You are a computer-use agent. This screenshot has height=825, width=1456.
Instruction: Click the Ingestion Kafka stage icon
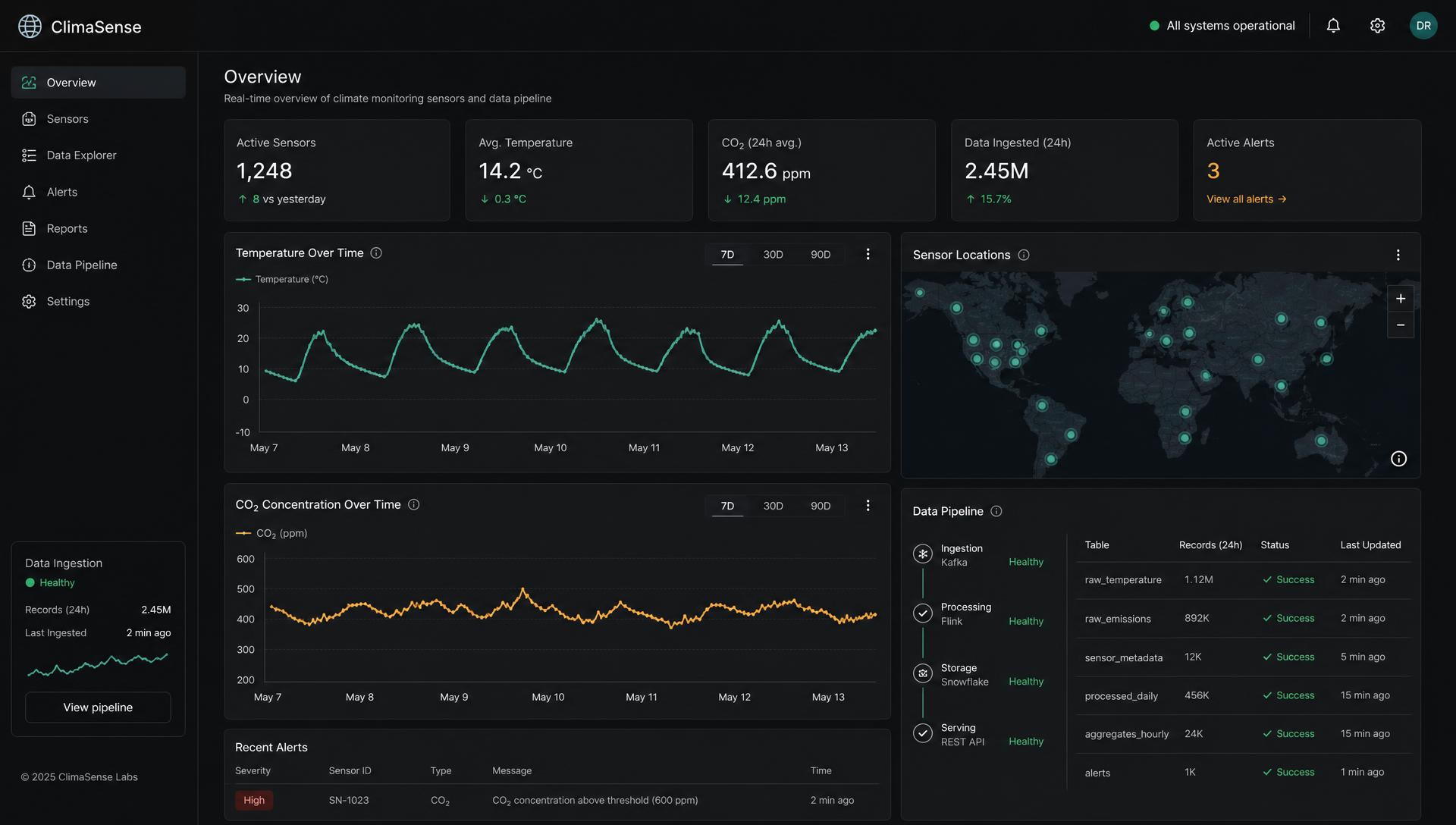[923, 554]
